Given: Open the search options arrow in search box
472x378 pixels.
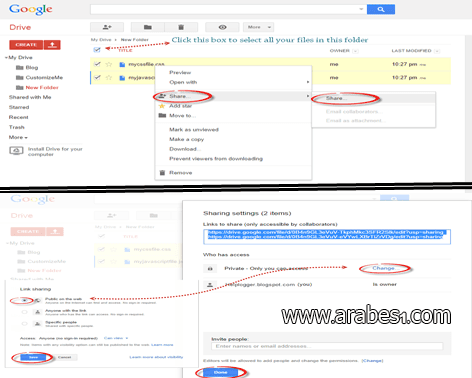Looking at the screenshot, I should [361, 9].
